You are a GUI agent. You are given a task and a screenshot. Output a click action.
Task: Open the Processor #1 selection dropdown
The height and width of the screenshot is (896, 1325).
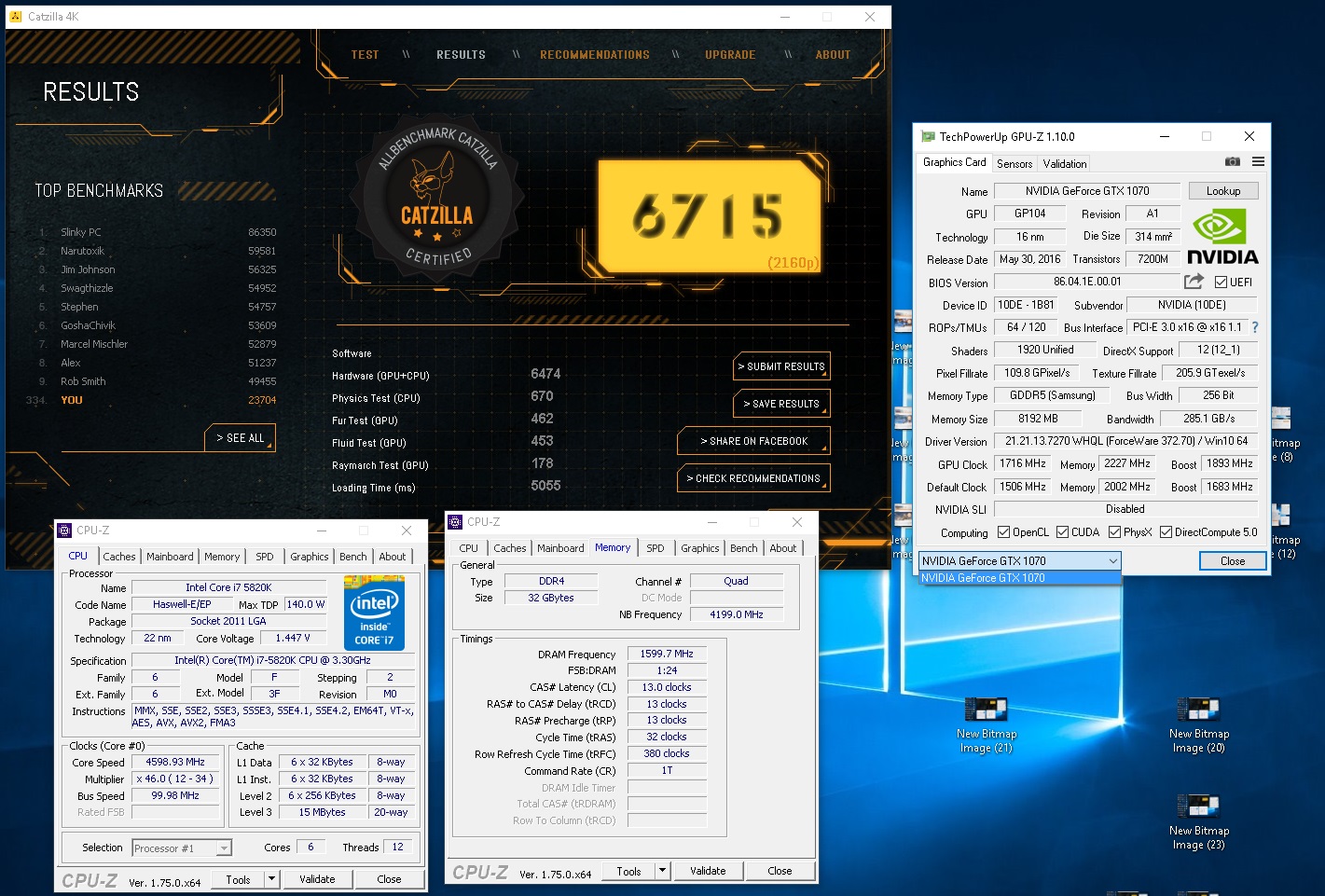[x=182, y=848]
